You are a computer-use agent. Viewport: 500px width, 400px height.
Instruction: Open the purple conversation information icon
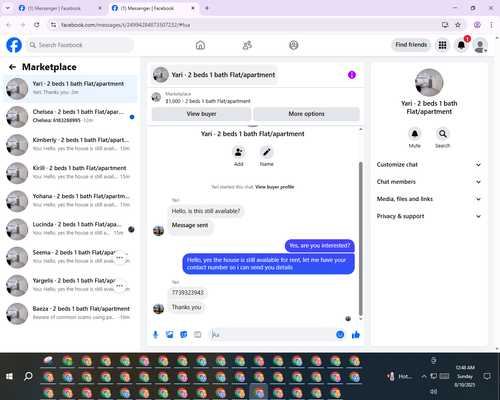click(x=352, y=75)
